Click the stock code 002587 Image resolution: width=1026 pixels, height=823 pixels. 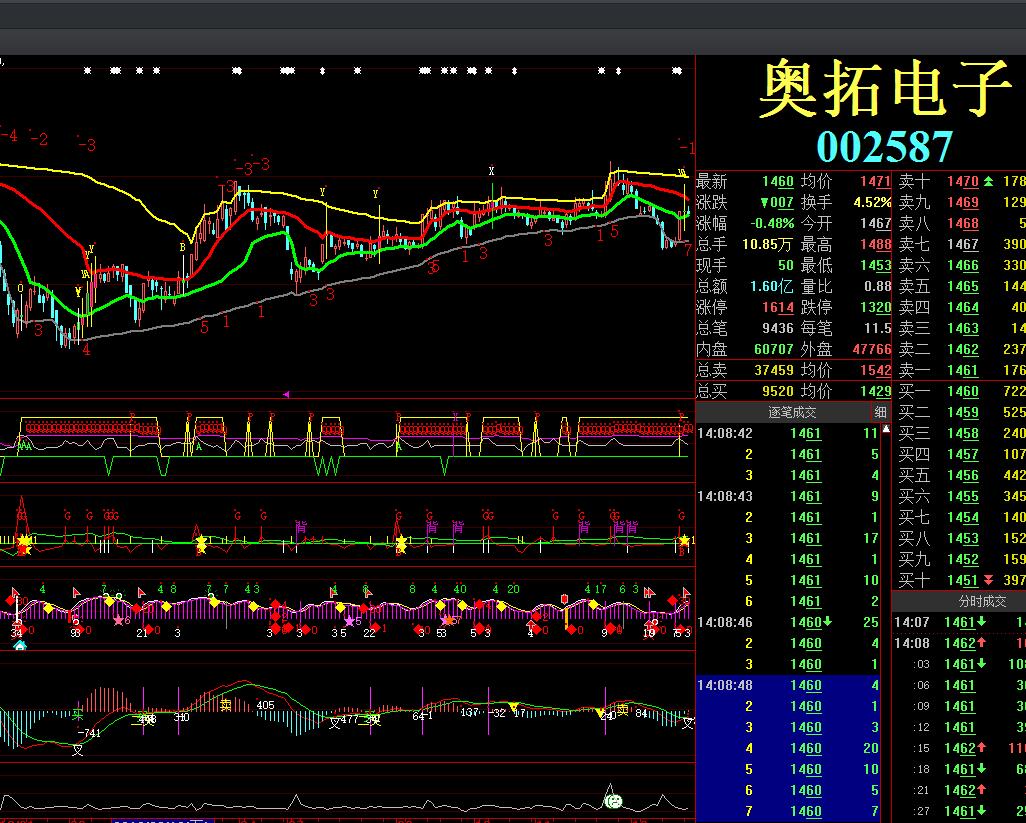point(884,147)
